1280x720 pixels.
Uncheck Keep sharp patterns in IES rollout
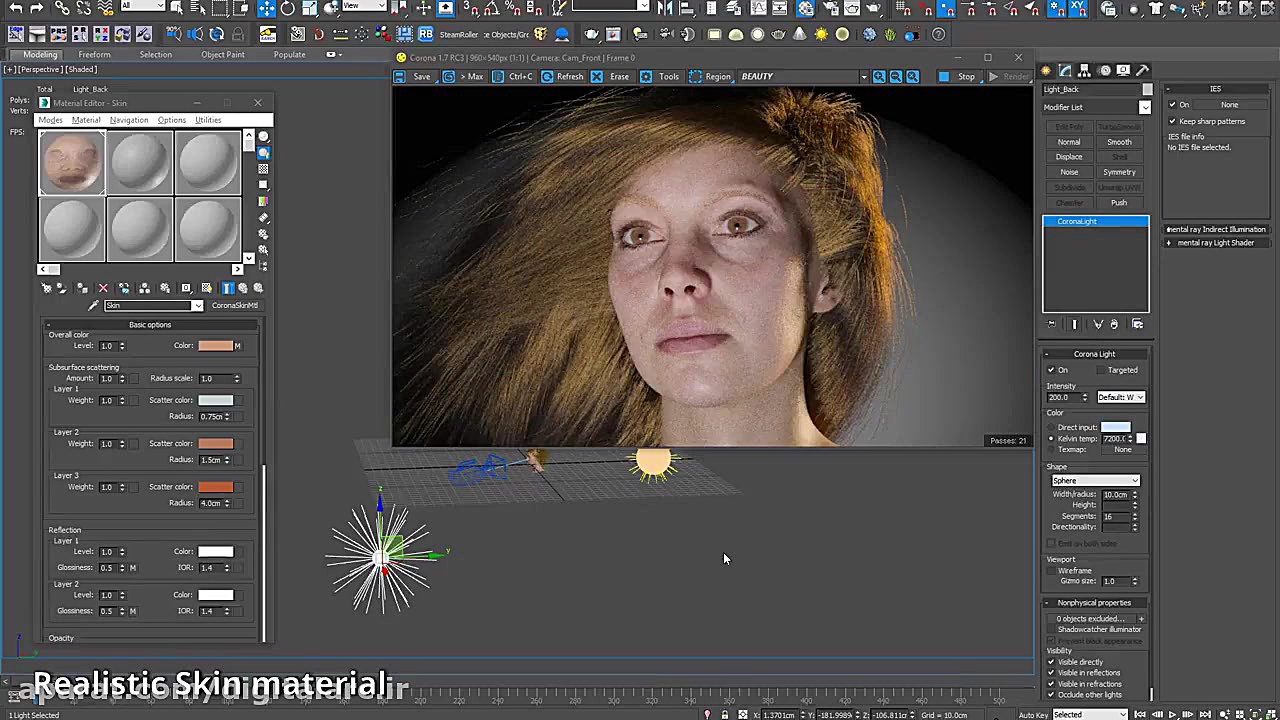1172,121
